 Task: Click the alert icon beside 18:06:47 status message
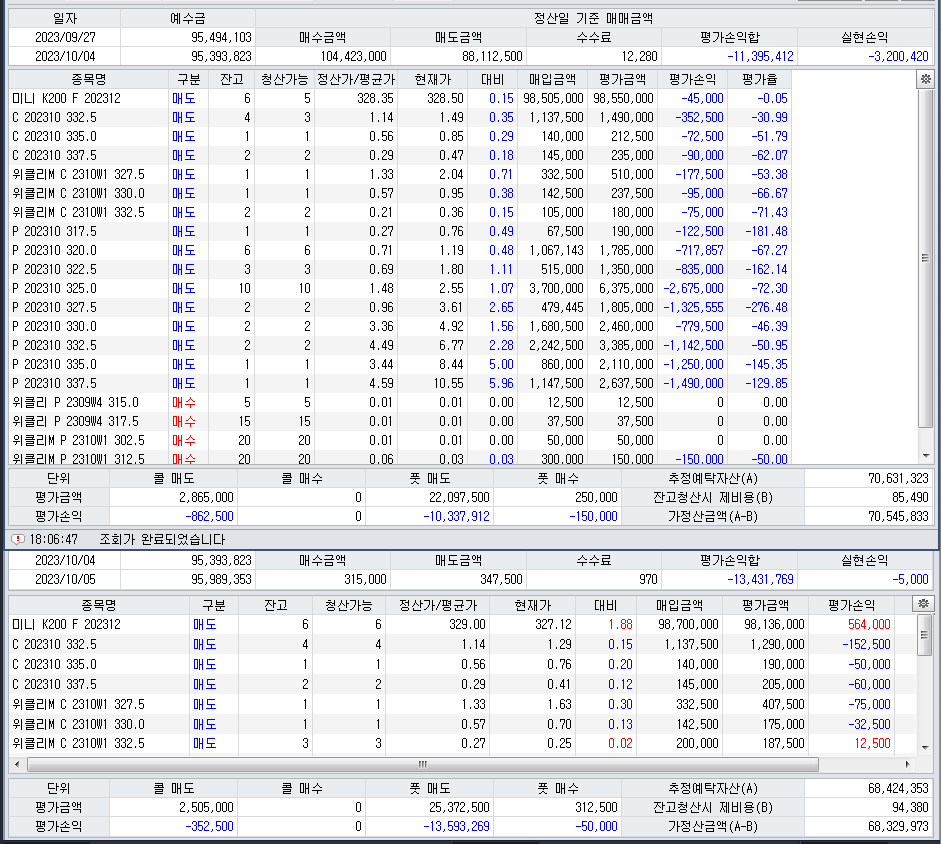(x=18, y=539)
